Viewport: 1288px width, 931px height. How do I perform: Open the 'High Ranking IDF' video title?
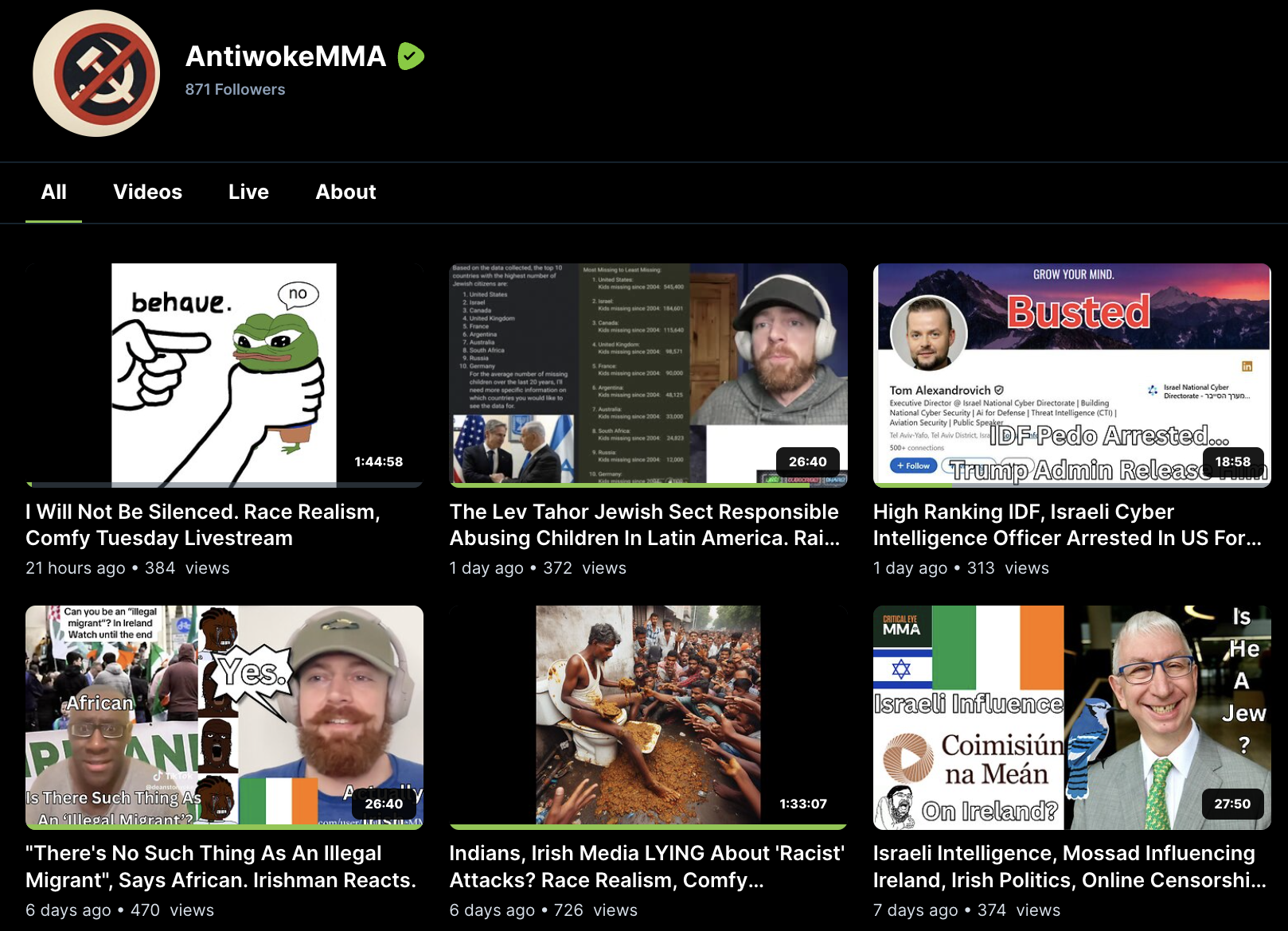(1067, 525)
